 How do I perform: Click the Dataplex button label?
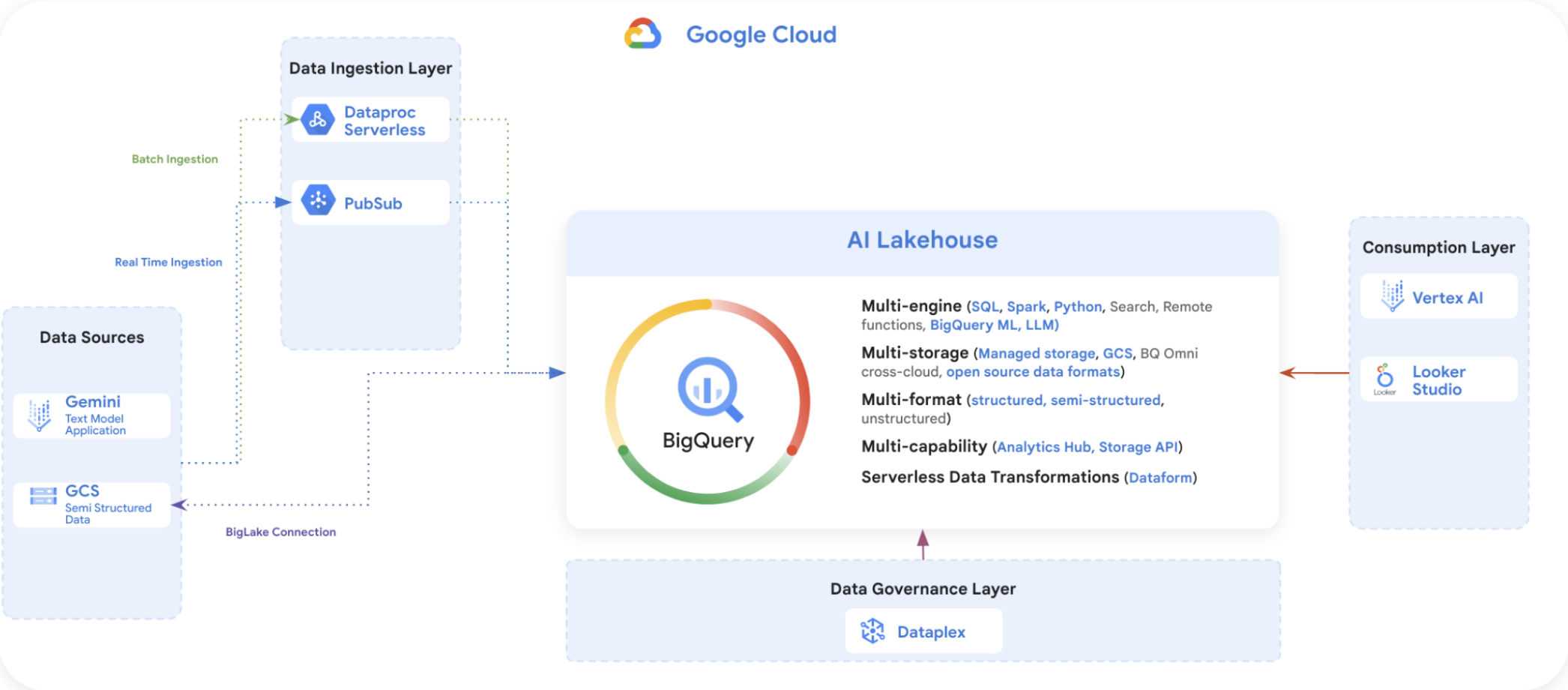click(x=931, y=632)
